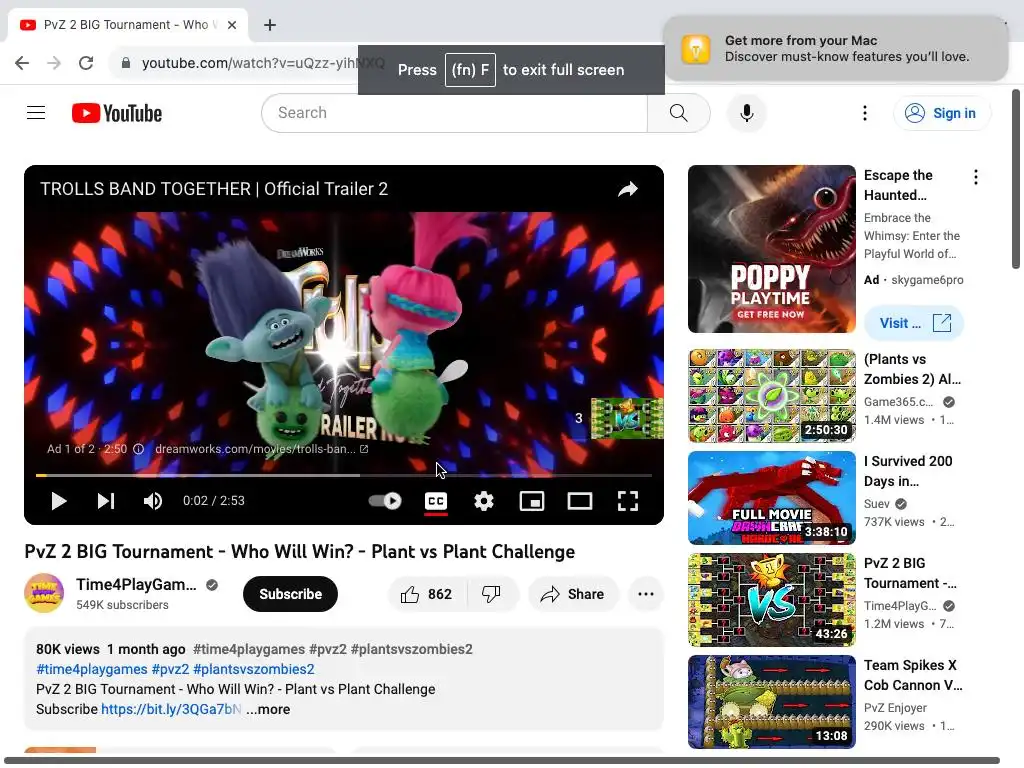Open player settings gear
The height and width of the screenshot is (768, 1024).
(483, 501)
